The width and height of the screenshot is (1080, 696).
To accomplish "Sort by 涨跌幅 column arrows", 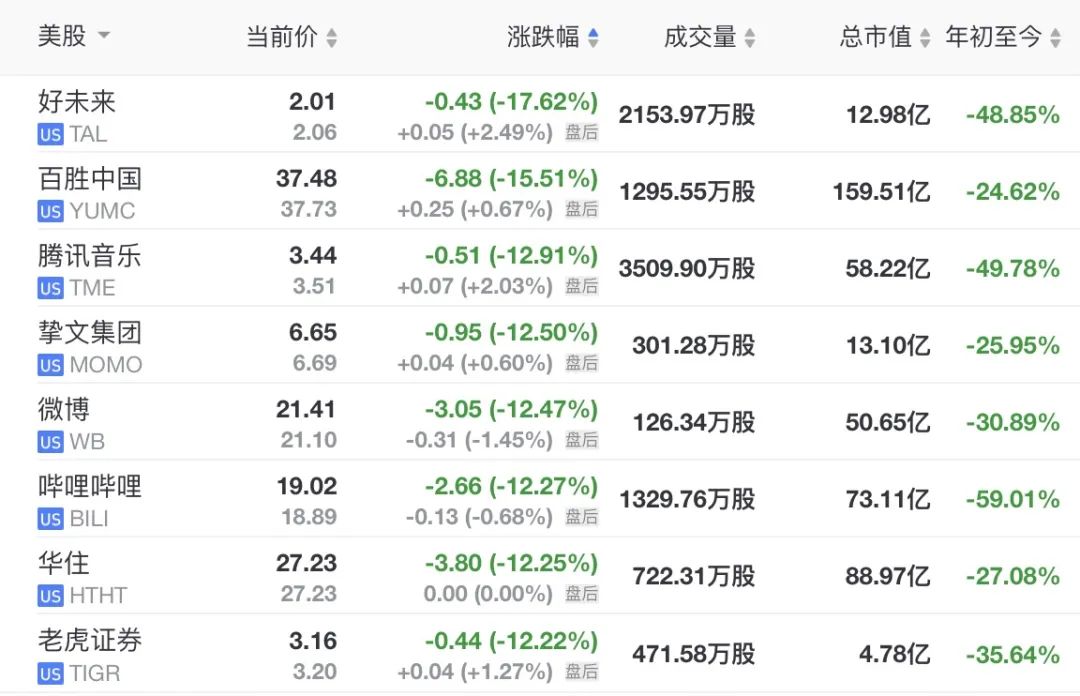I will click(593, 37).
